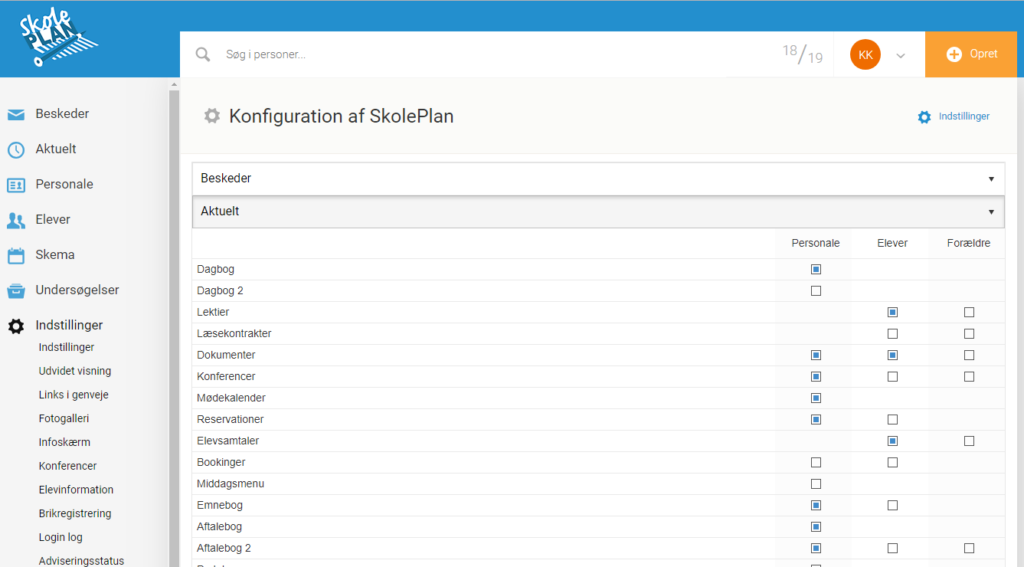Check Bookinger for Personale
This screenshot has width=1024, height=567.
(x=816, y=462)
